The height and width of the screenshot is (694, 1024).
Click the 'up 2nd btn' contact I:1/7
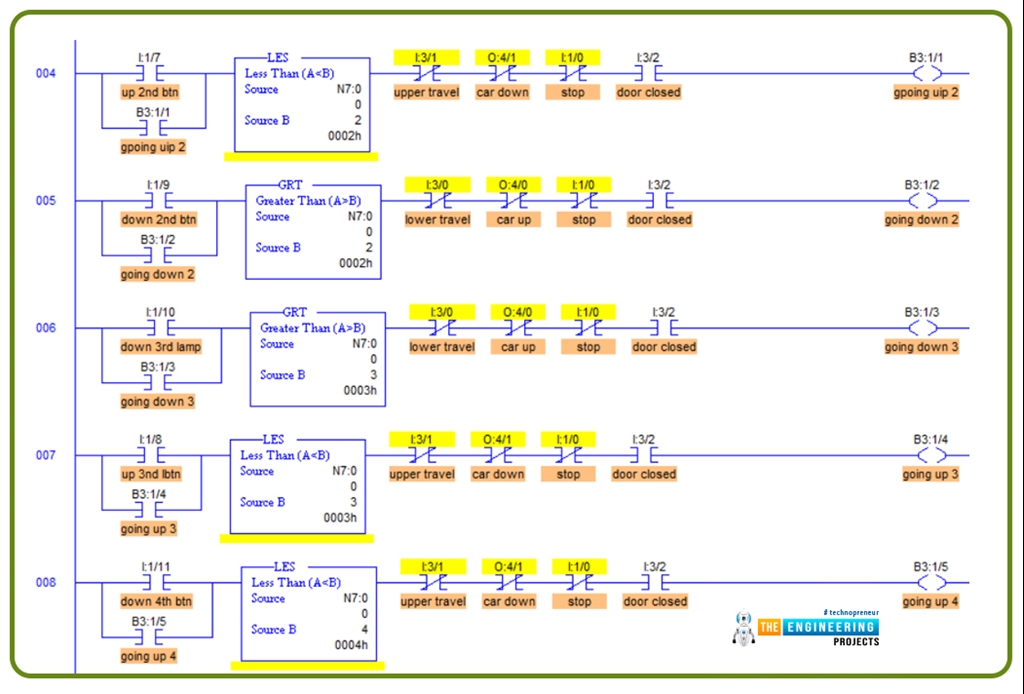(x=148, y=73)
